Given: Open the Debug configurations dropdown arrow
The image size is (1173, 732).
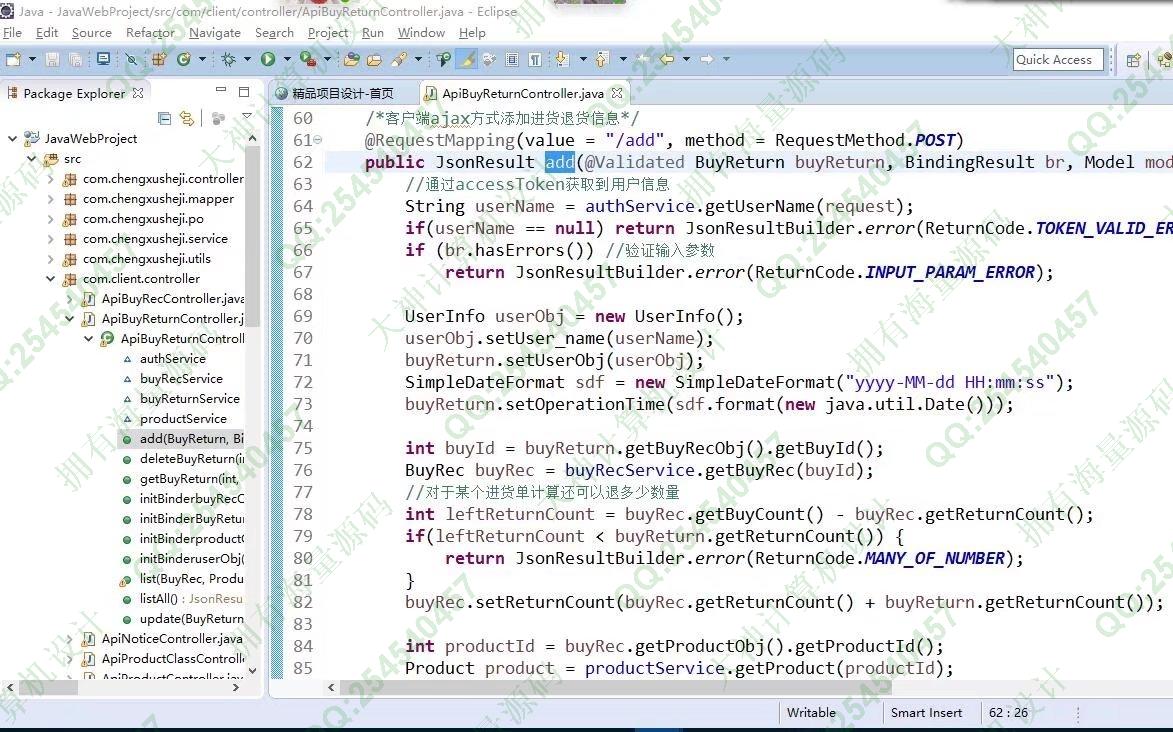Looking at the screenshot, I should pos(248,59).
